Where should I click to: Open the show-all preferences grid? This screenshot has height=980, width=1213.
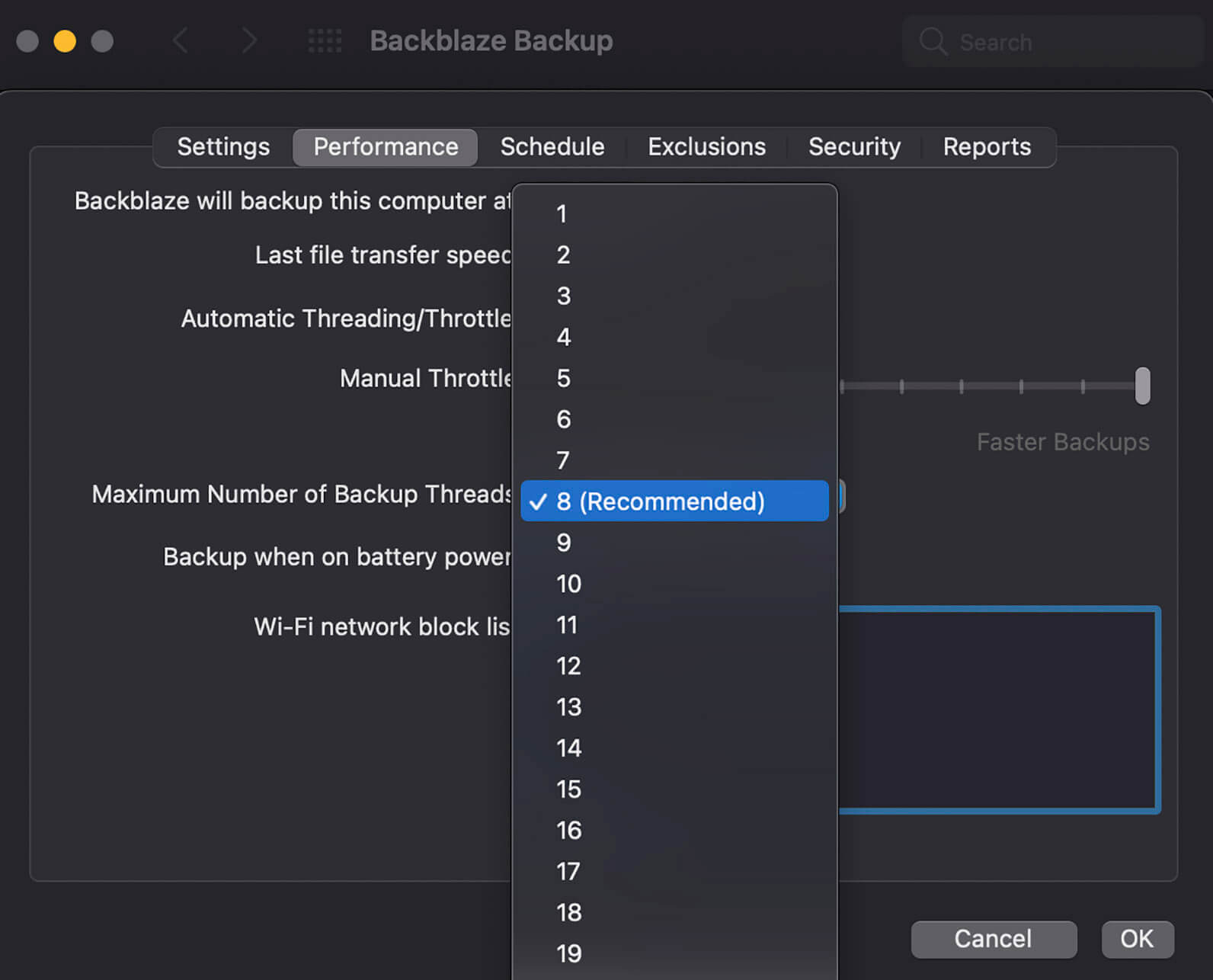[x=325, y=40]
